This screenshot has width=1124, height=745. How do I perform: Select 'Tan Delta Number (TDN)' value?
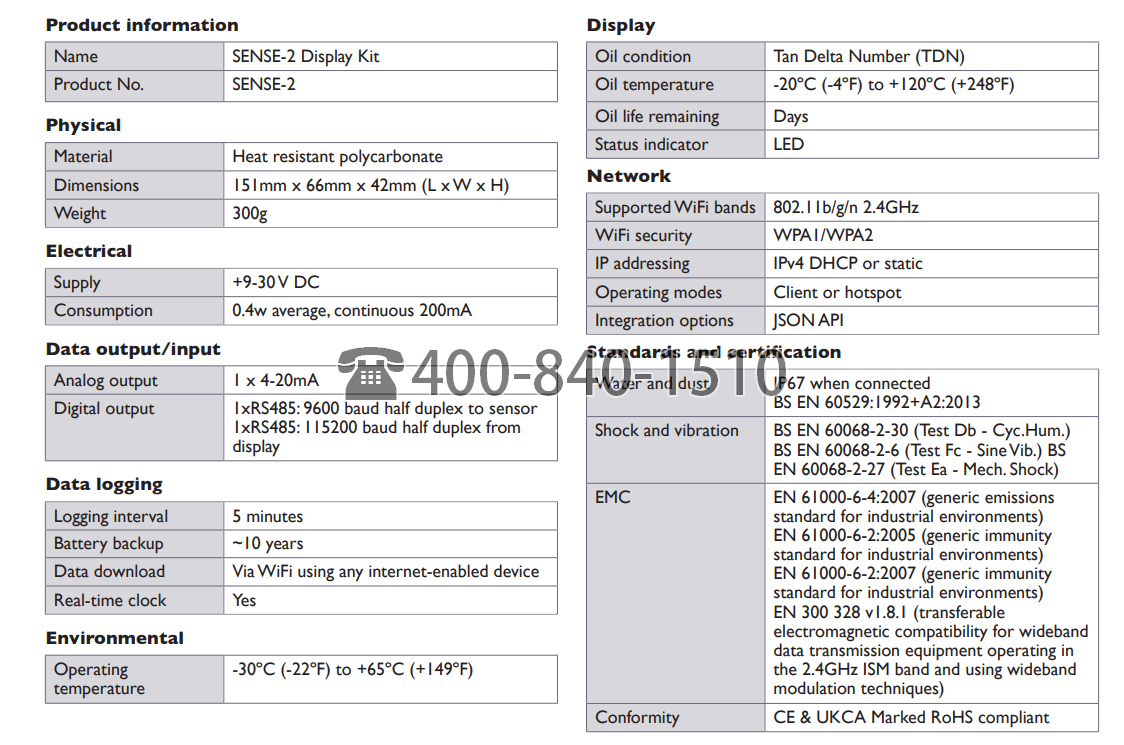coord(869,57)
